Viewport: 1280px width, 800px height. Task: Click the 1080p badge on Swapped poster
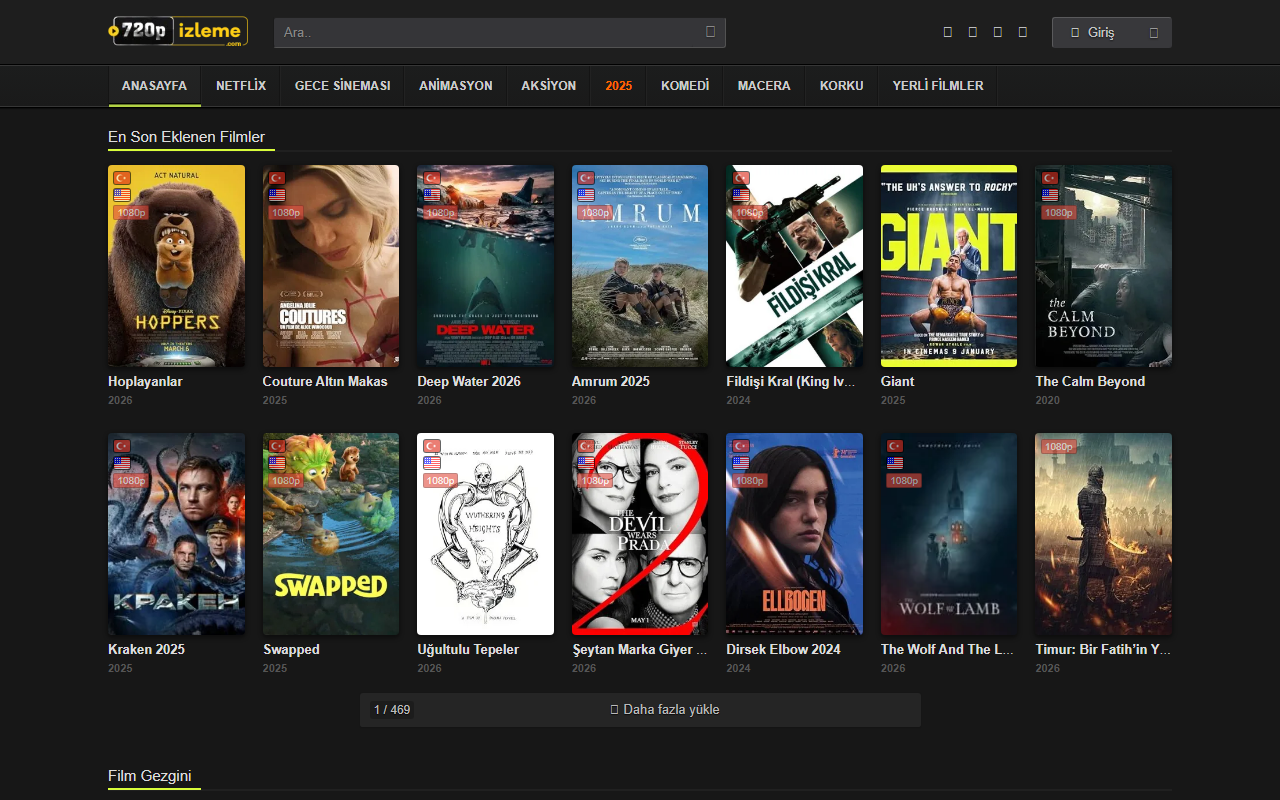pos(286,481)
